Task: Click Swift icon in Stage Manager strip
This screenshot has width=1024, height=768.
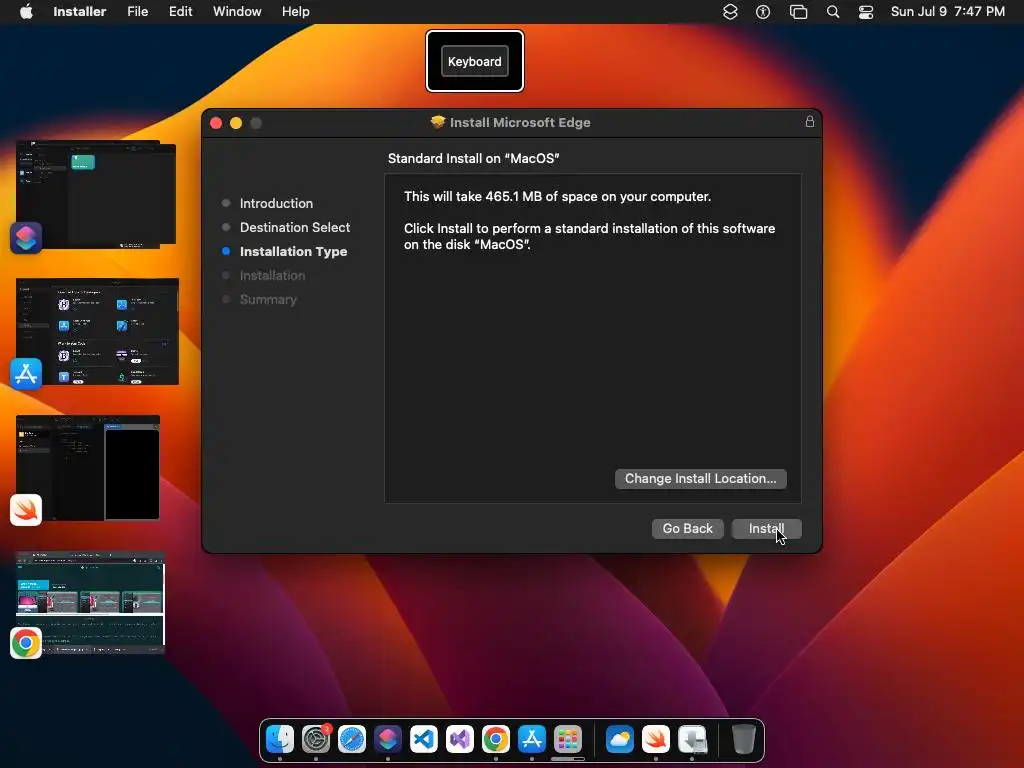Action: [x=26, y=510]
